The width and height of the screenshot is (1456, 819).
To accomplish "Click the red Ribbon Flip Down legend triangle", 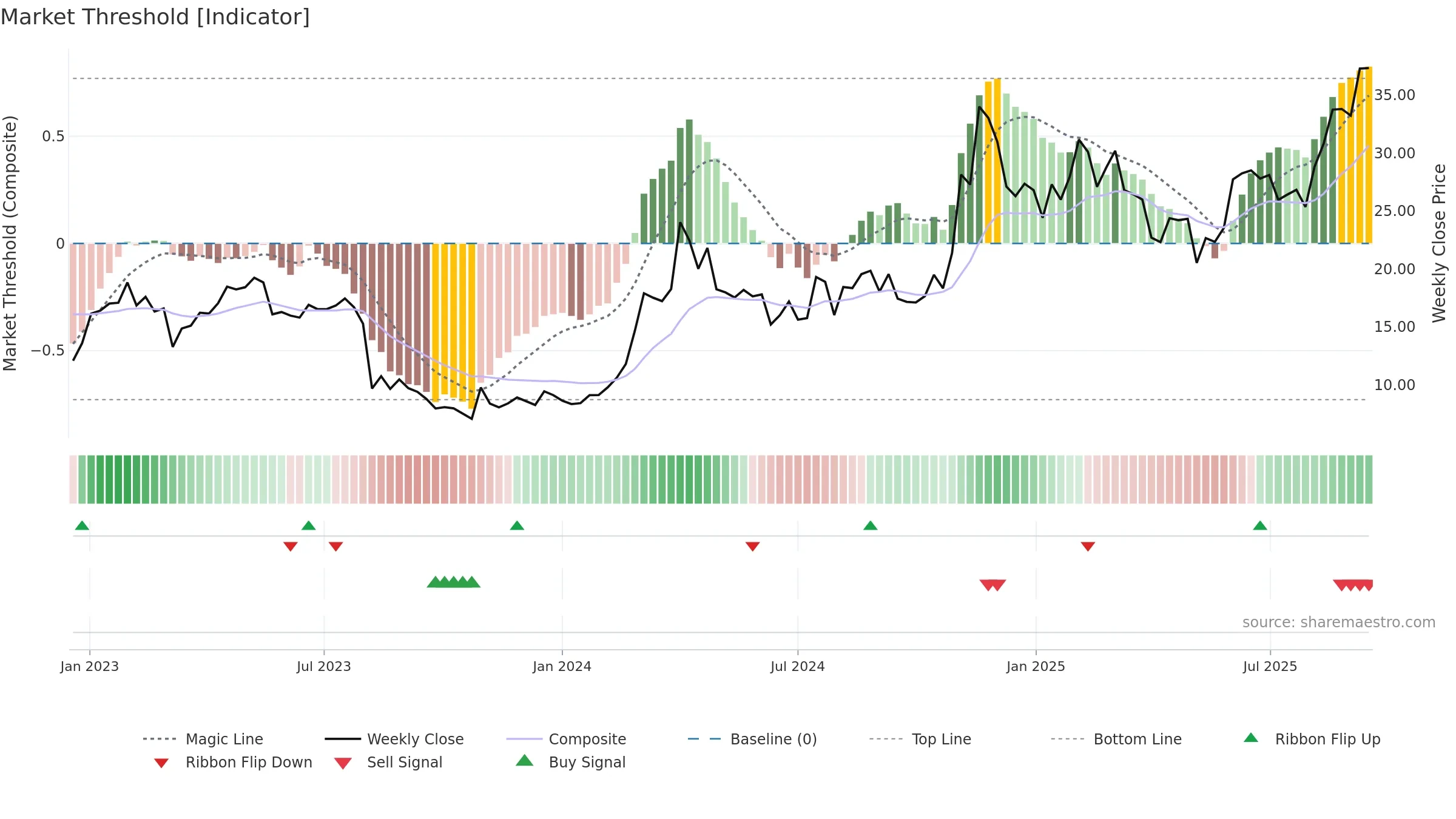I will (161, 763).
